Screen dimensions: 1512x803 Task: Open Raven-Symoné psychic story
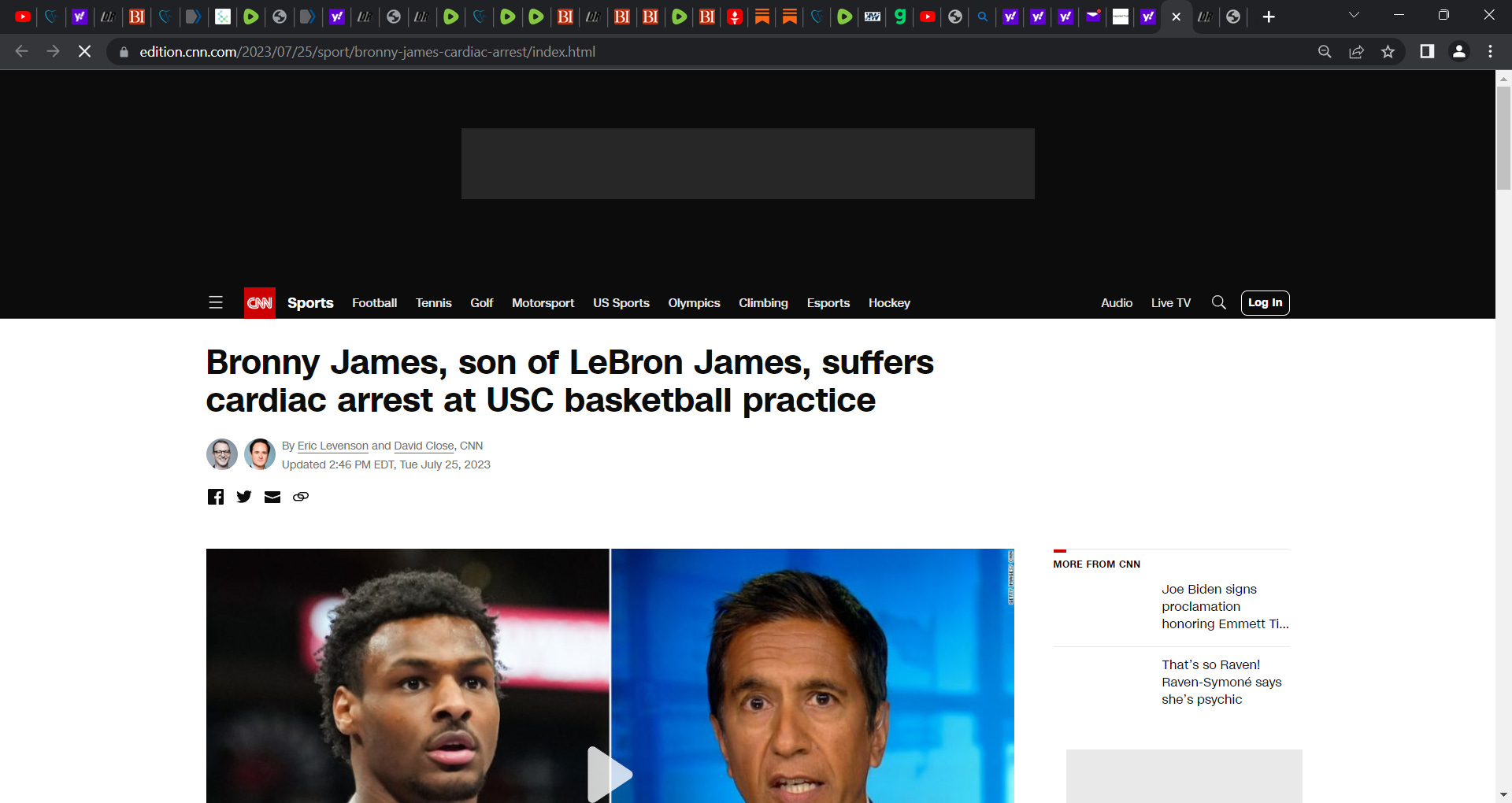(x=1221, y=682)
